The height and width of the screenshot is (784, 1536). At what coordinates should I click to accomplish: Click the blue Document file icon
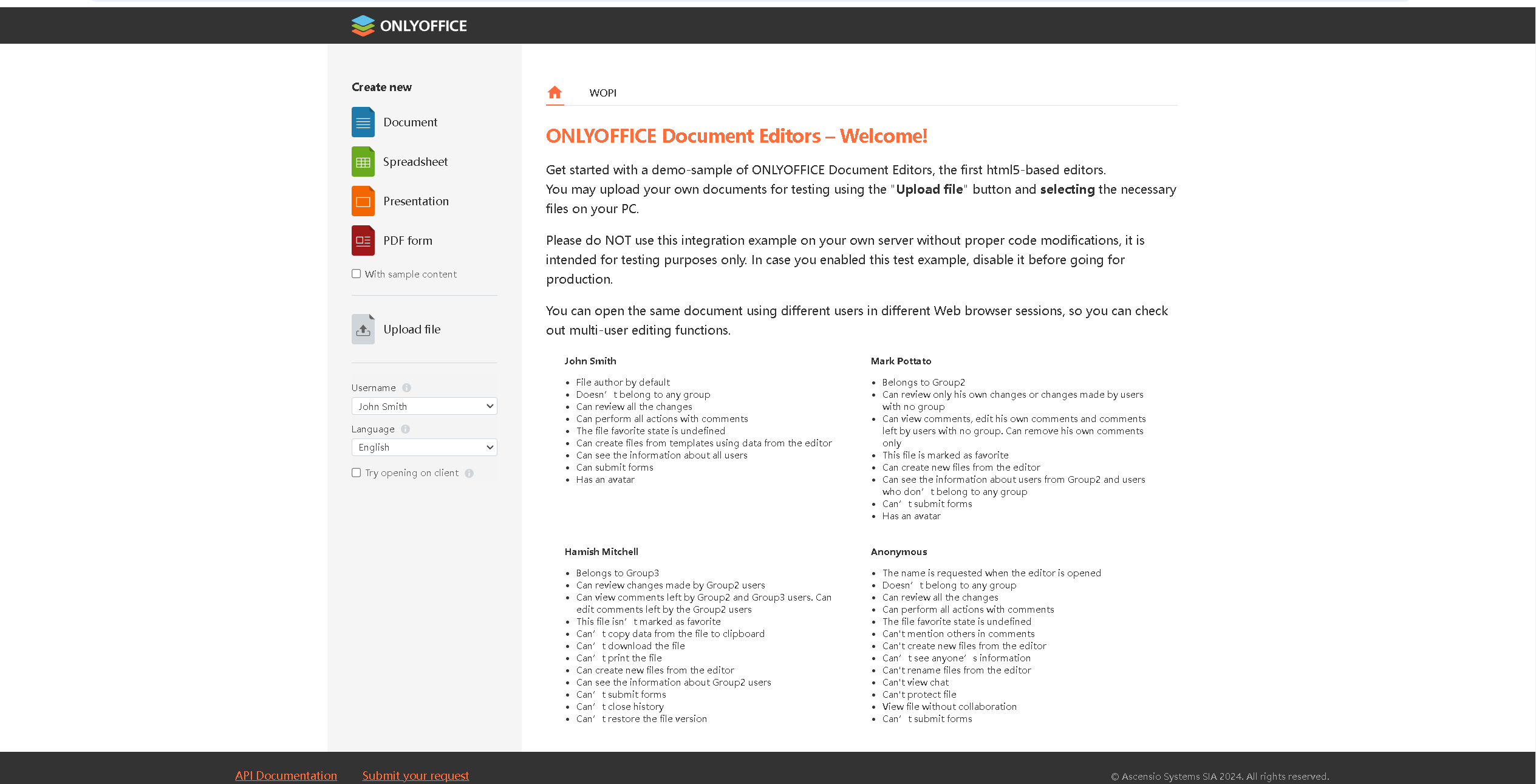pos(363,122)
